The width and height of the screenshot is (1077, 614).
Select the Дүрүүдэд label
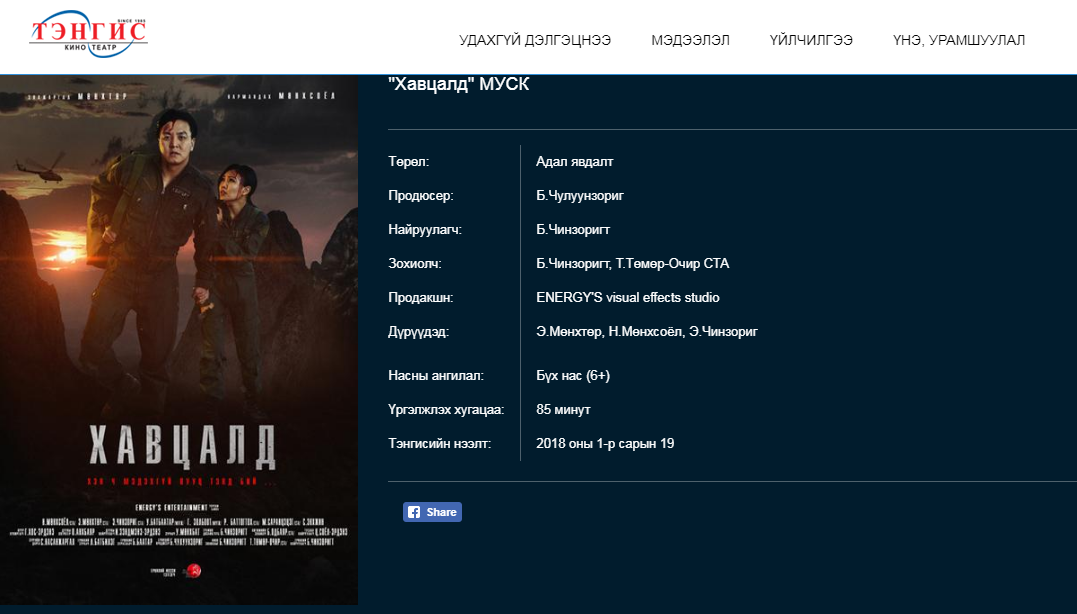click(419, 332)
